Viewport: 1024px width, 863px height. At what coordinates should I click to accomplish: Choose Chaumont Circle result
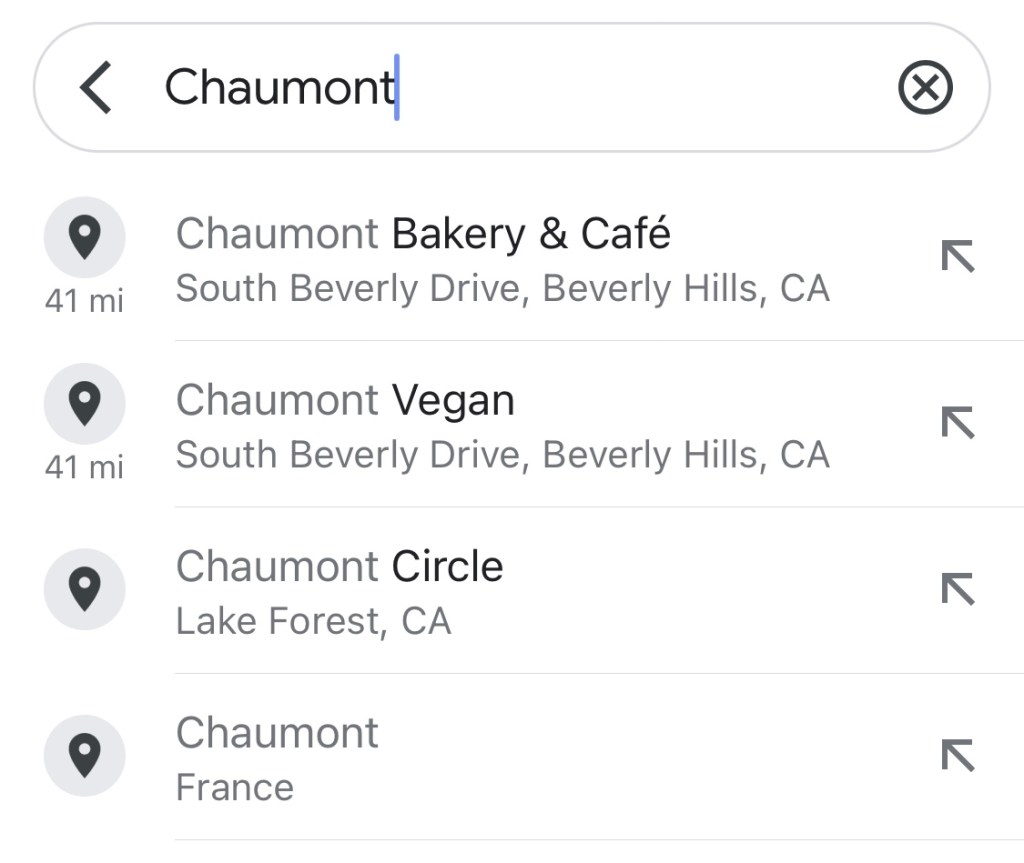tap(340, 567)
